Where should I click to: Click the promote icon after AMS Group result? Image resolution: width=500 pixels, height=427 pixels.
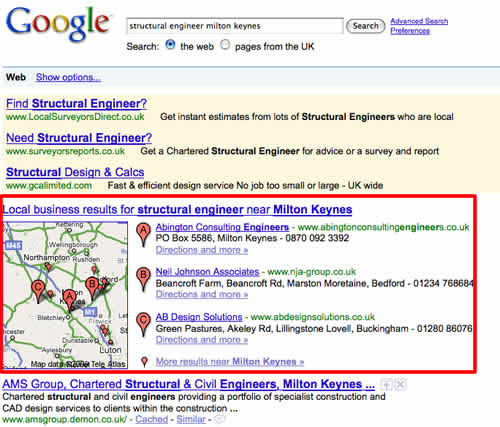click(387, 385)
